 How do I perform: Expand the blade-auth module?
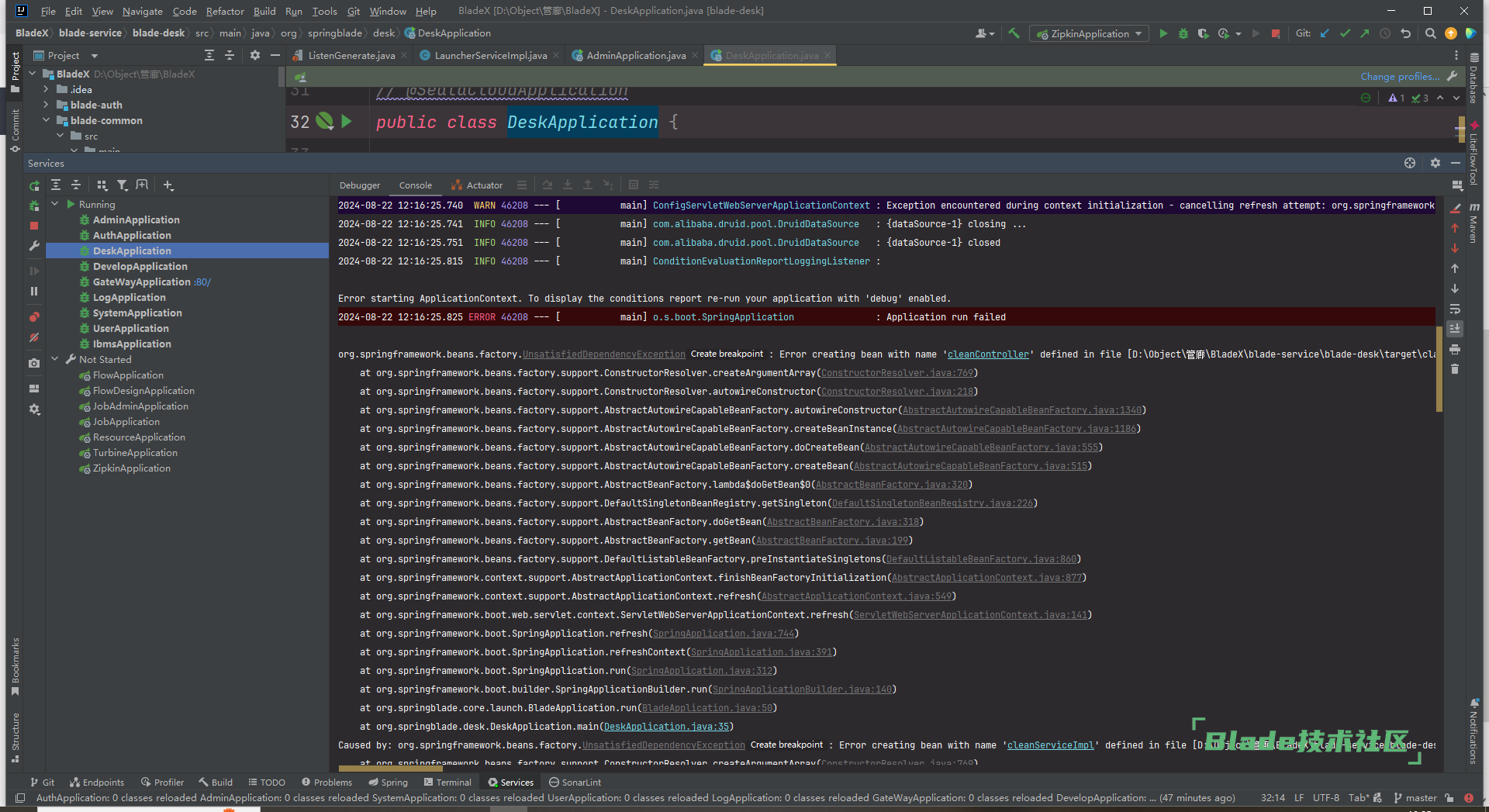coord(47,105)
